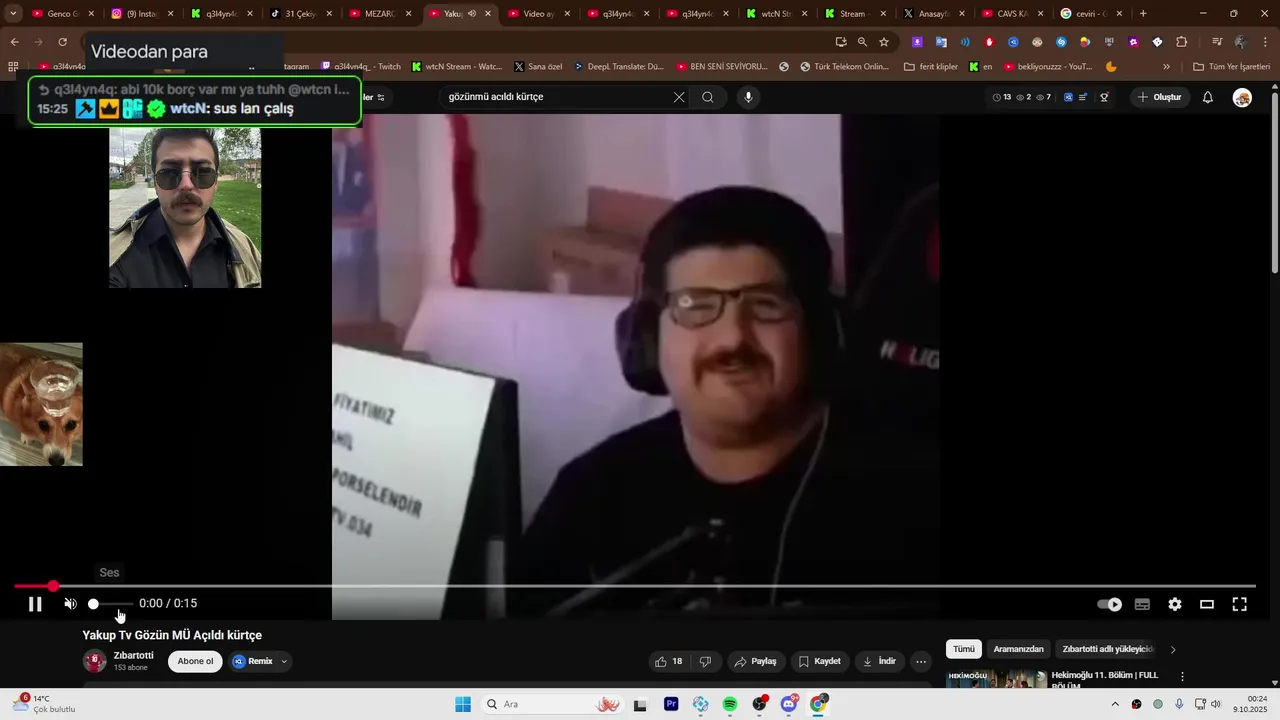
Task: Open the Hekimoğlu 11. Bölüm video thumbnail
Action: click(x=996, y=679)
